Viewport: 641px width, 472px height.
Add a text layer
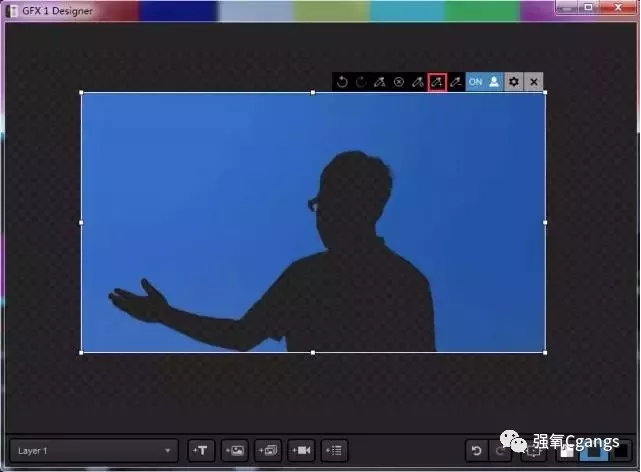(x=201, y=451)
